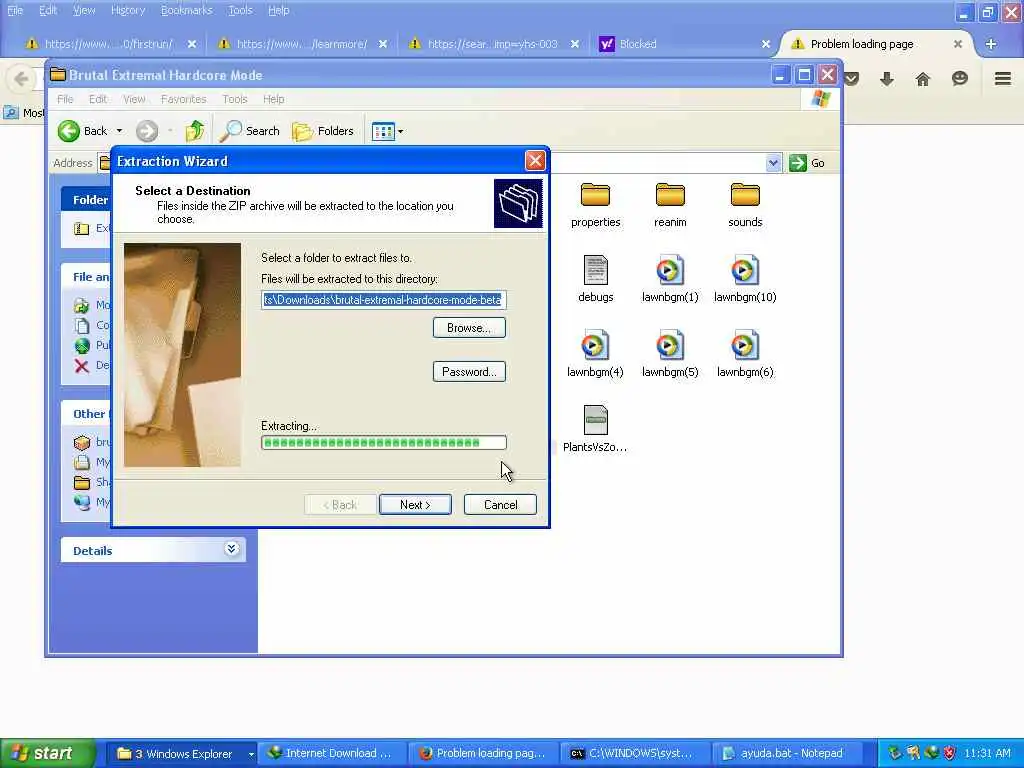Open the Windows Start menu
The height and width of the screenshot is (768, 1024).
pos(47,753)
